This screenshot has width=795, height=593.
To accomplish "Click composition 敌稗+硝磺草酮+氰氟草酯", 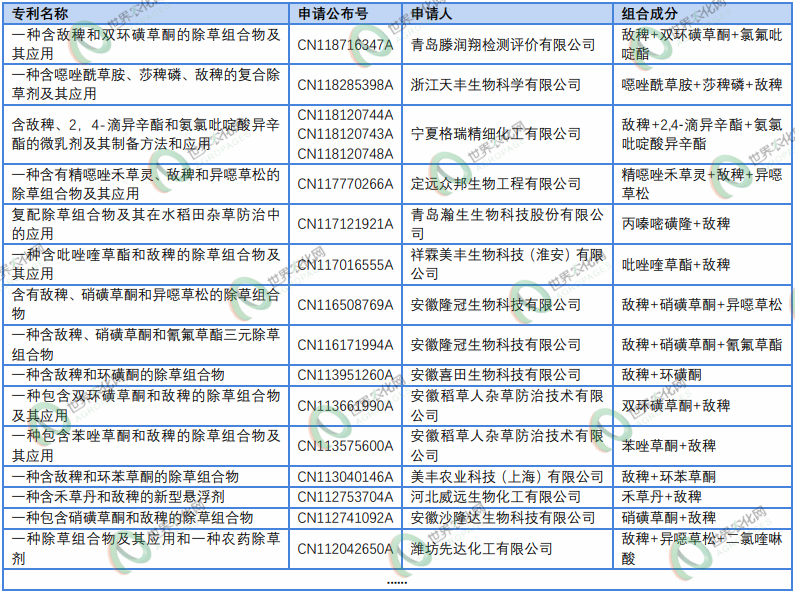I will tap(702, 345).
